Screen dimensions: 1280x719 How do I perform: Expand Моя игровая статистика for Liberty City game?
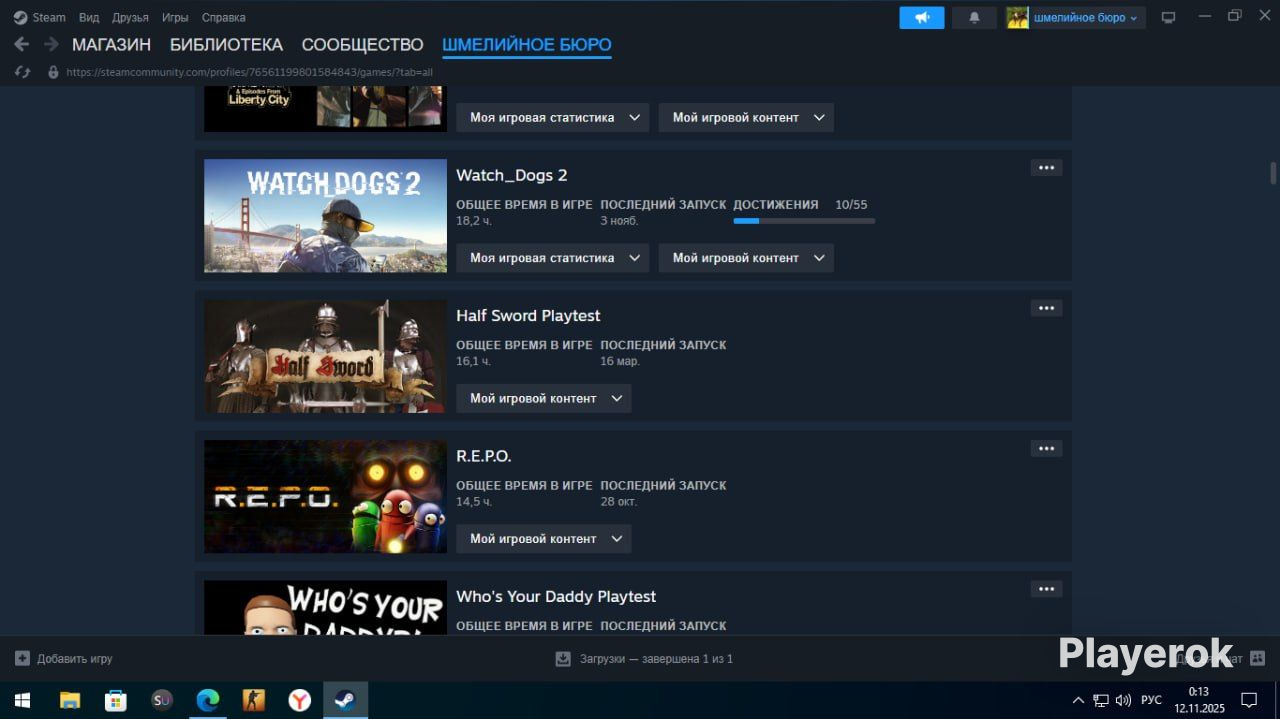click(x=553, y=117)
